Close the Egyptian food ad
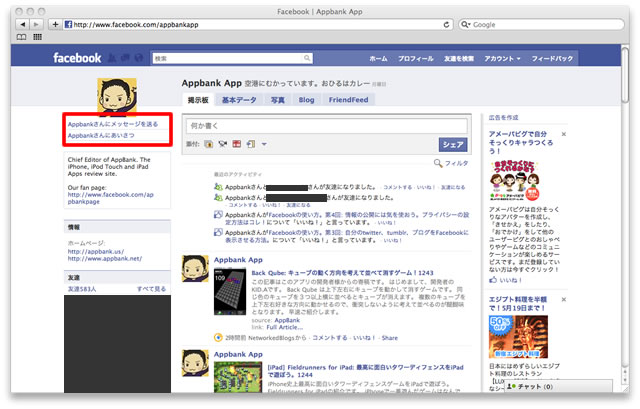640x409 pixels. [x=564, y=299]
